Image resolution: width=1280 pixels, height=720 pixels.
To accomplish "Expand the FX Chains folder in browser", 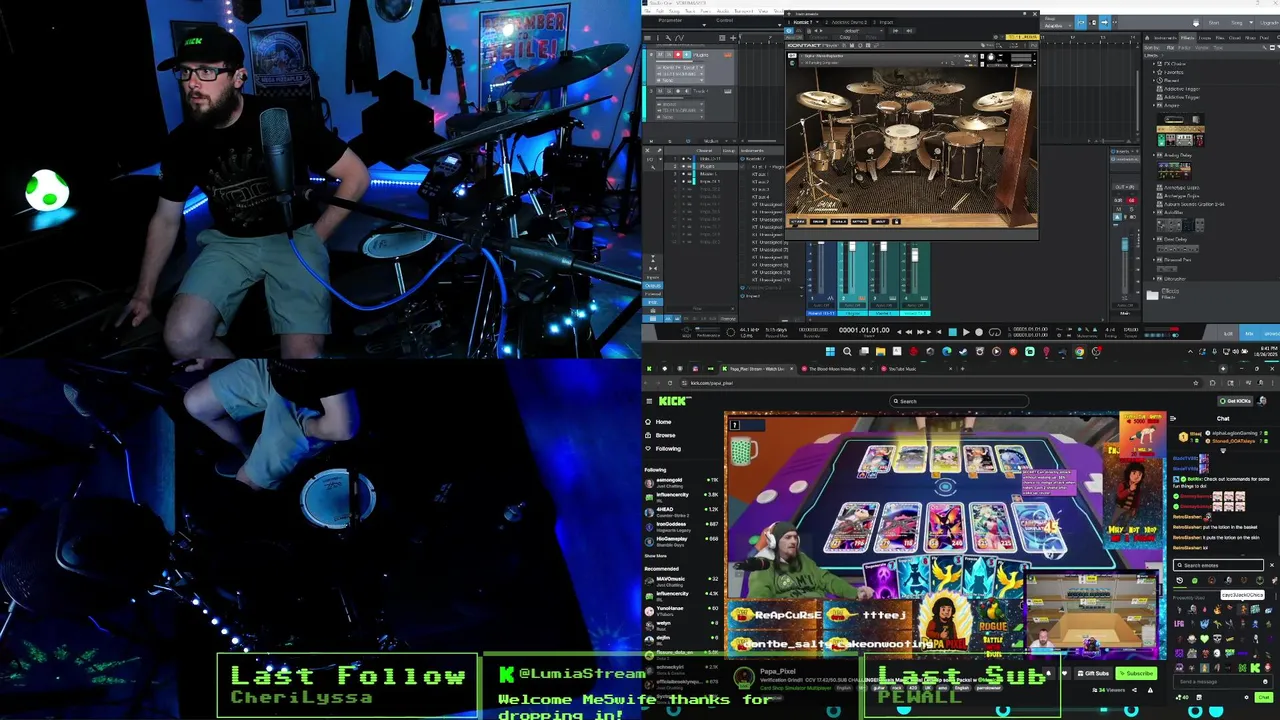I will [x=1154, y=64].
